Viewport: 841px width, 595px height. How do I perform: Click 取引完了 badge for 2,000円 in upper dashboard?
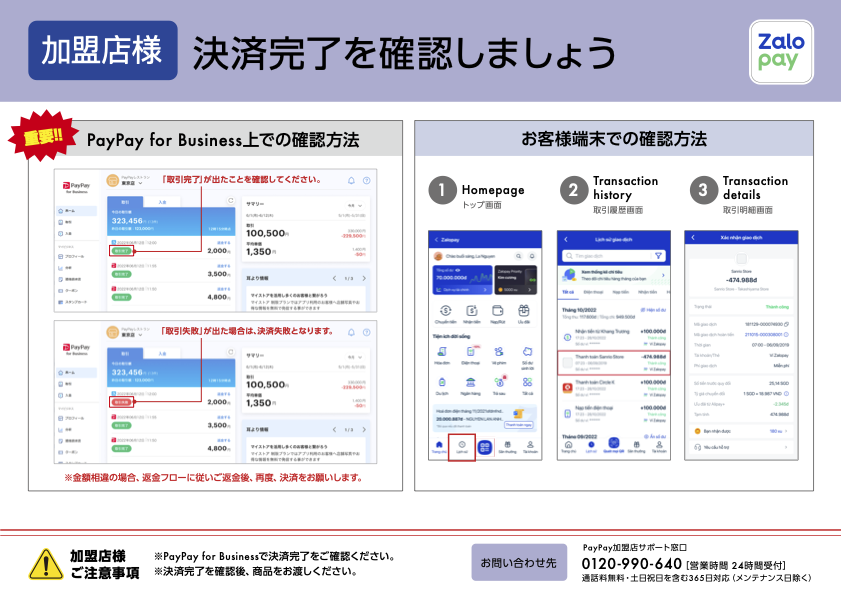(x=121, y=251)
